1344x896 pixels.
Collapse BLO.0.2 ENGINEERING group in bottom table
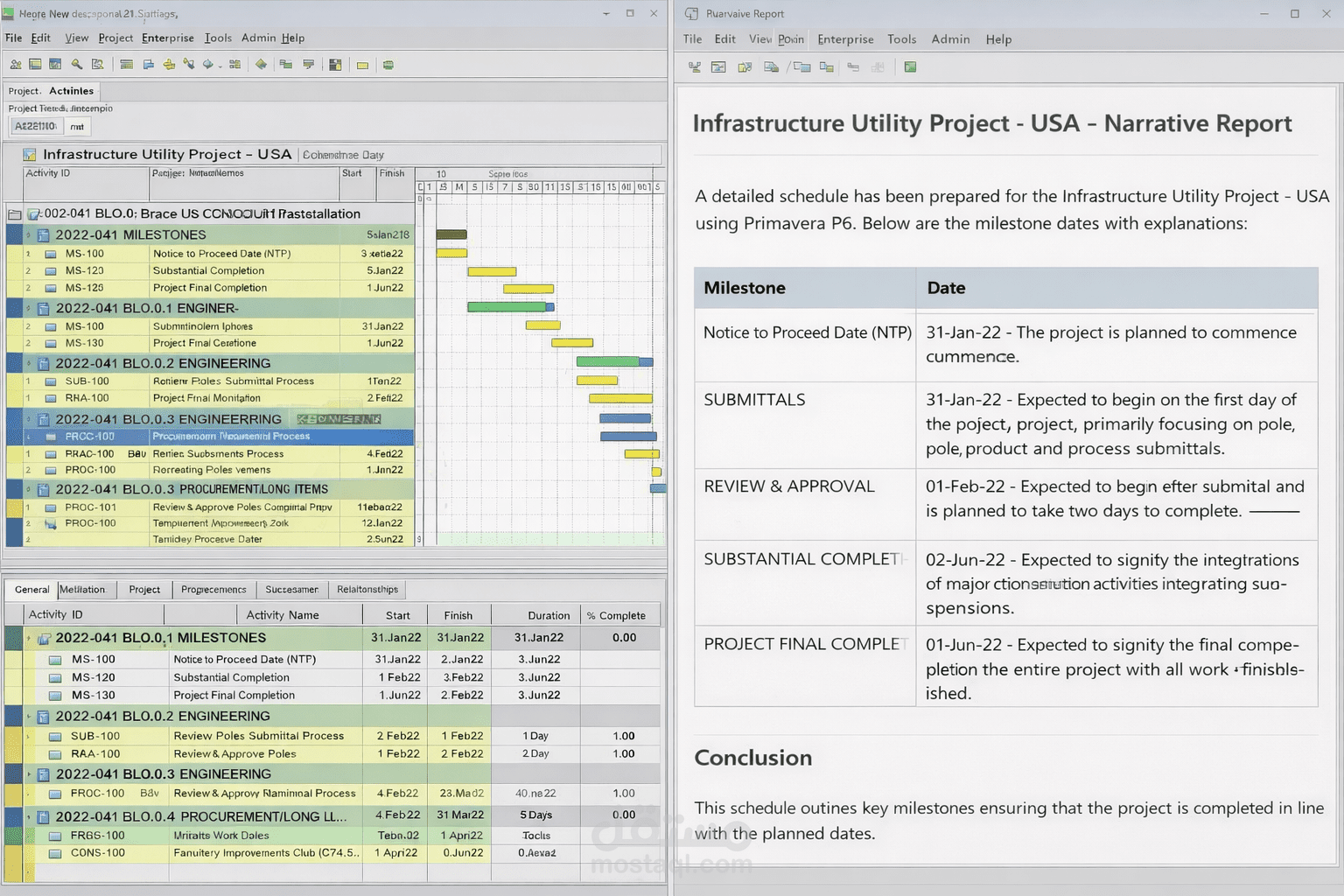click(28, 717)
